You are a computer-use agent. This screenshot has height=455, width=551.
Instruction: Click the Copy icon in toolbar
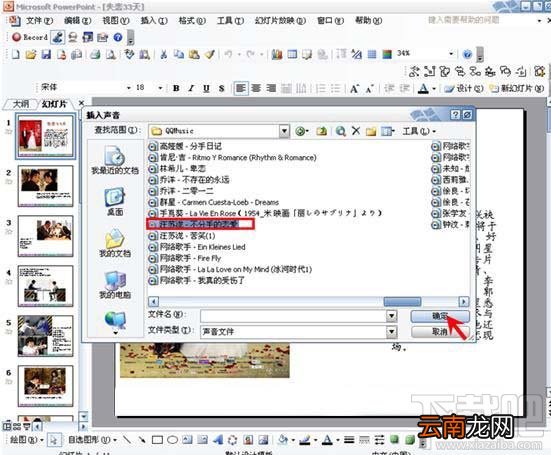pos(179,54)
